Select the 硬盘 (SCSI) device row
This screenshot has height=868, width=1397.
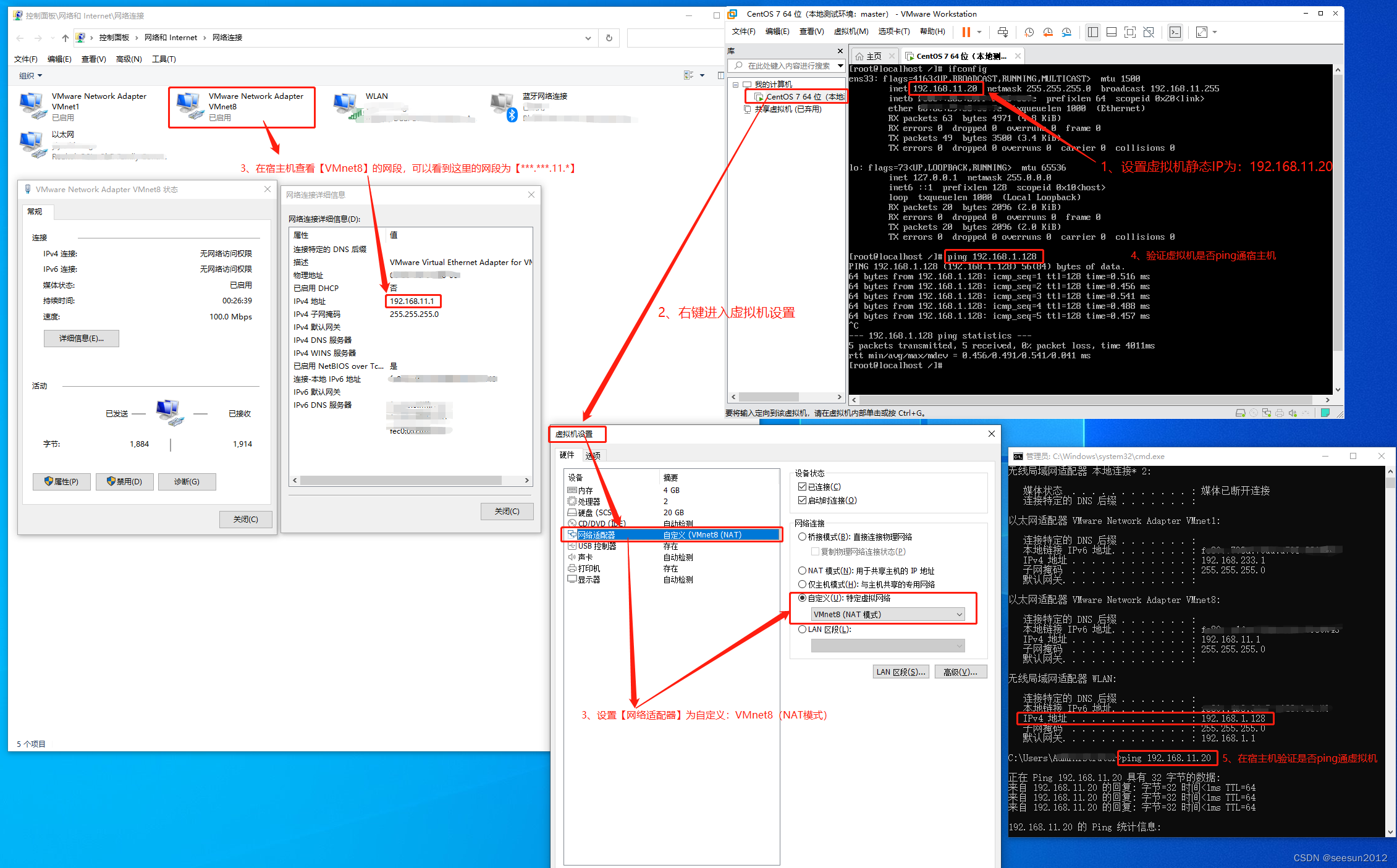pos(672,512)
